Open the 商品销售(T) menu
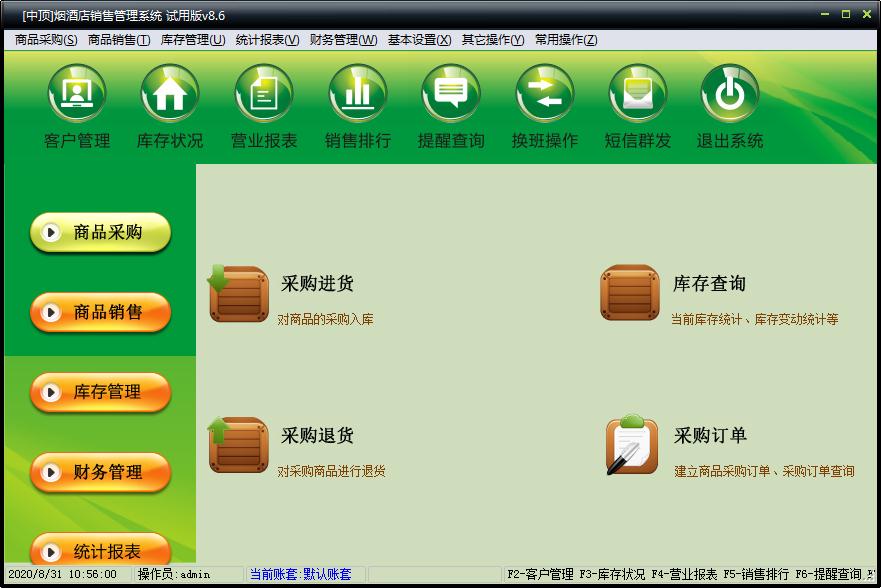881x588 pixels. 119,40
